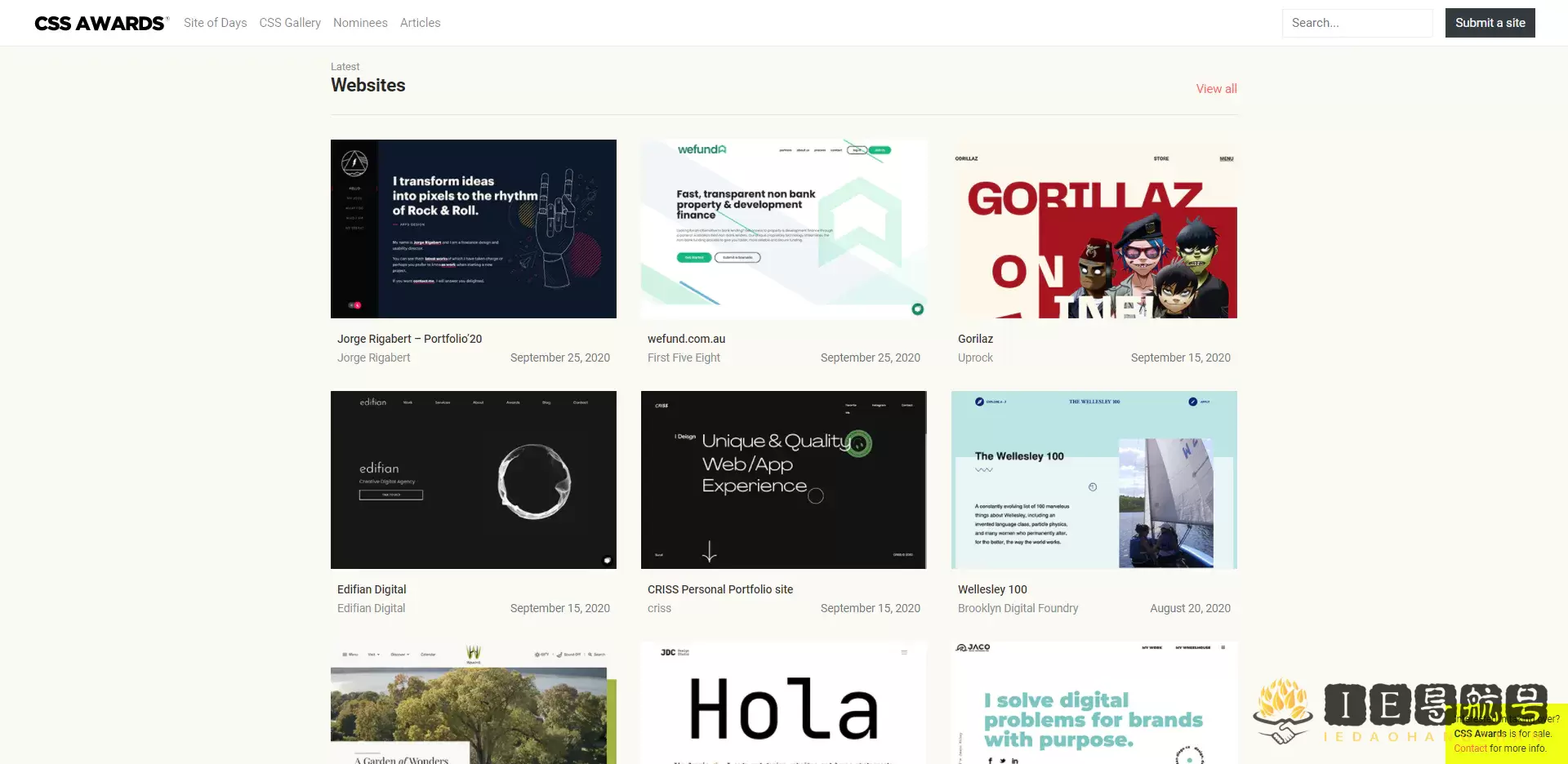This screenshot has height=764, width=1568.
Task: Open the Site of Days page
Action: tap(215, 23)
